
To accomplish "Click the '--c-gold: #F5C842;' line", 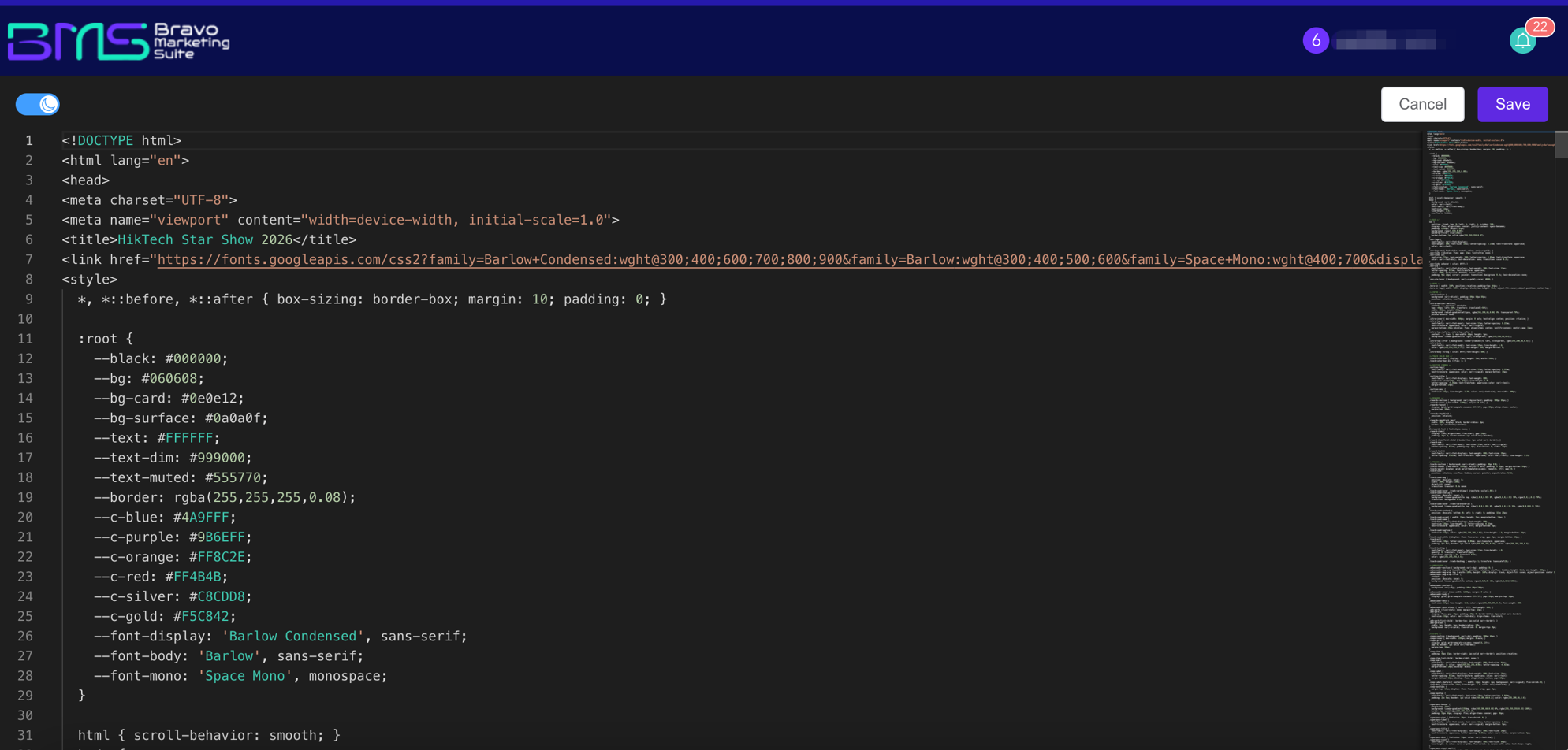I will click(x=165, y=616).
